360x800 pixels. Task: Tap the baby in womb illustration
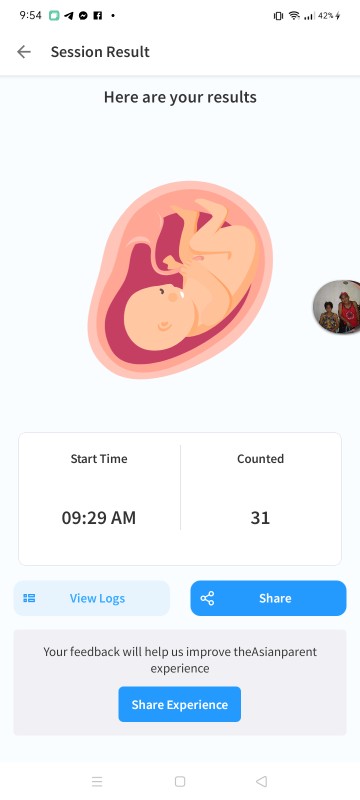click(x=179, y=280)
